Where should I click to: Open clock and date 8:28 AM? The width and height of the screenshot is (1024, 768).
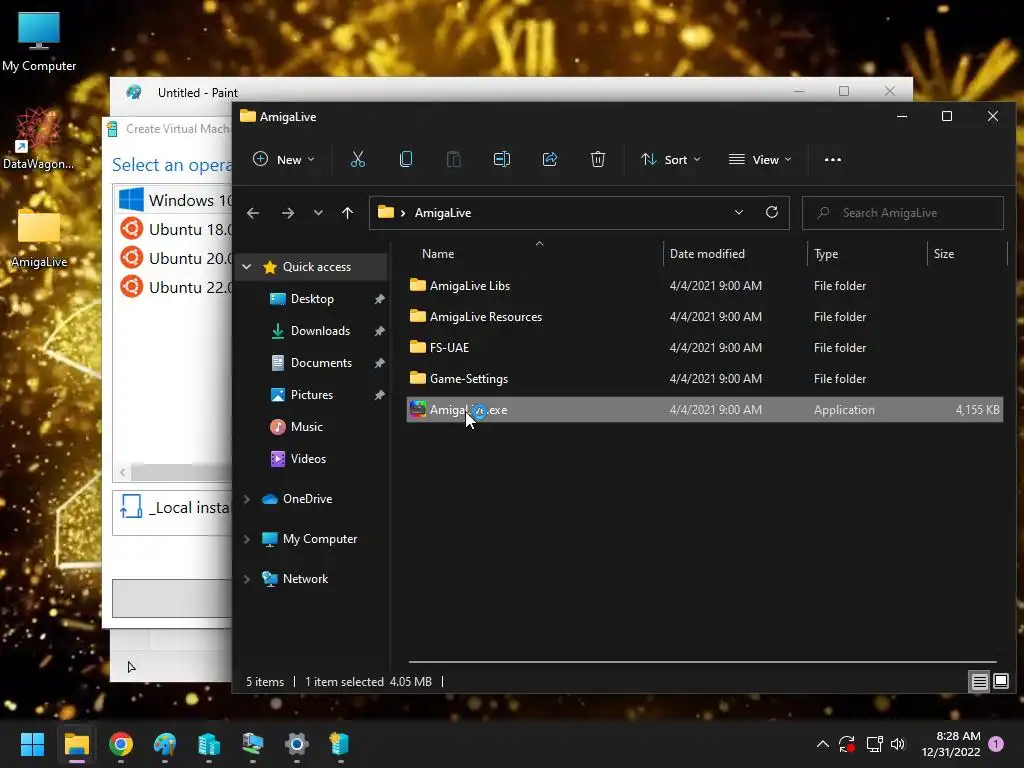coord(951,744)
